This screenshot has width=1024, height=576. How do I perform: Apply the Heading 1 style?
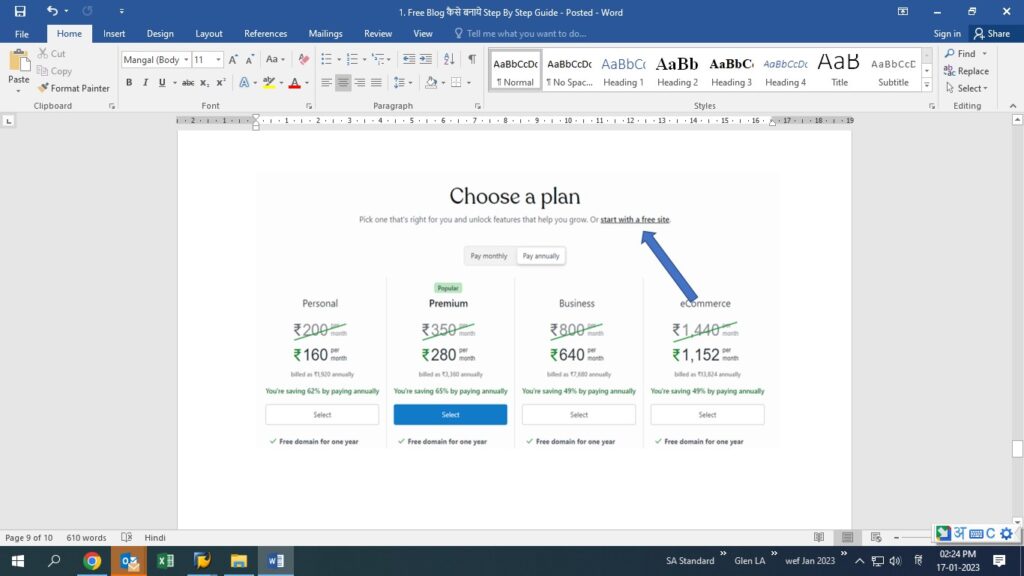point(623,70)
